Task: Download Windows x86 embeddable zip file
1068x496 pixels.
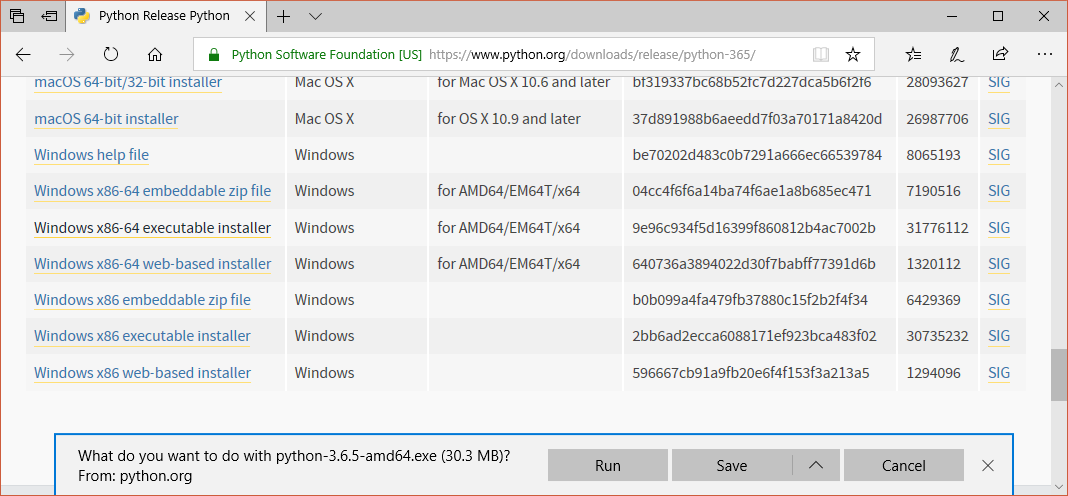Action: [142, 300]
